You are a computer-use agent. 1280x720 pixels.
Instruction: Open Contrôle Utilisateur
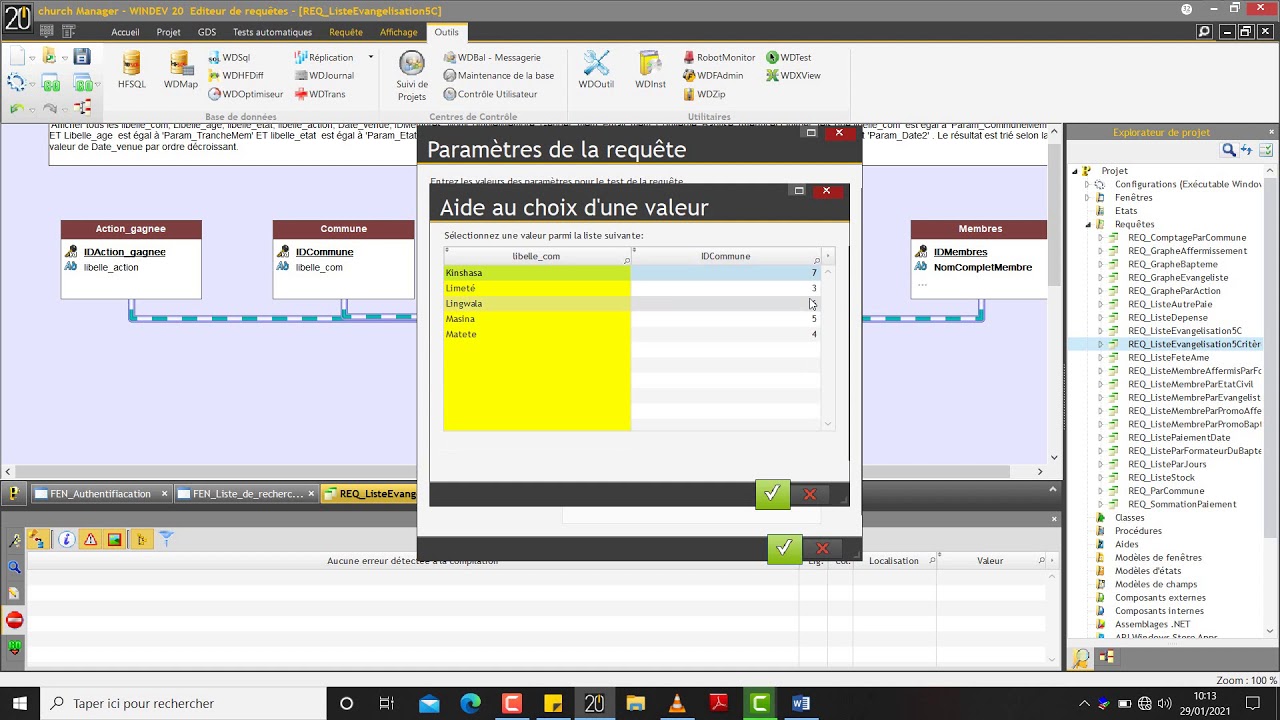490,94
